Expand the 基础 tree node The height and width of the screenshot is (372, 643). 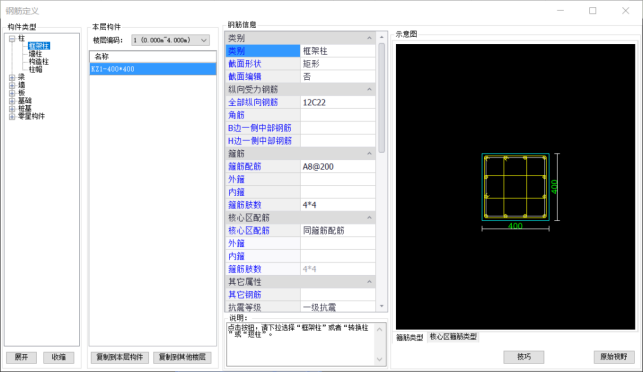(12, 100)
